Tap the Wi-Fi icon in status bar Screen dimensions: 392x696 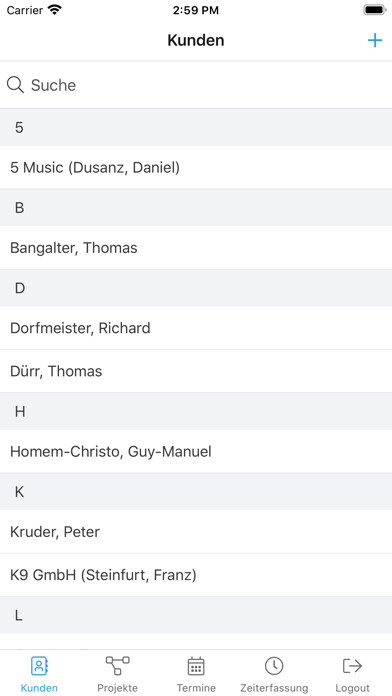point(55,10)
